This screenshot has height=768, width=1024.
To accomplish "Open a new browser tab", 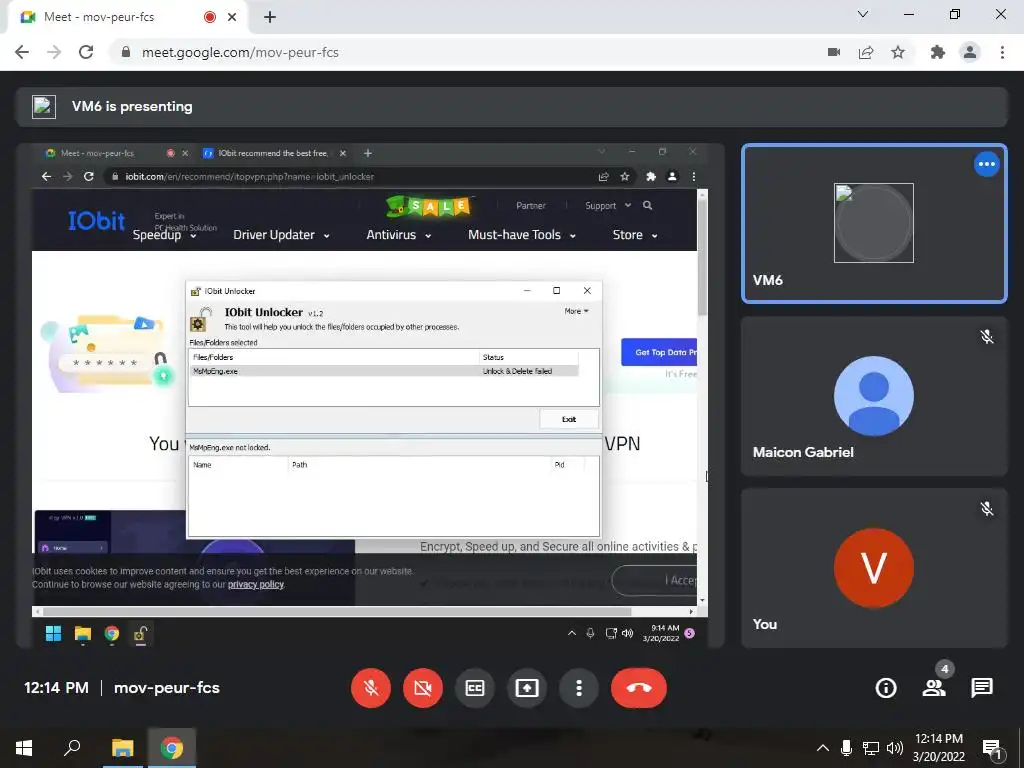I will click(270, 18).
